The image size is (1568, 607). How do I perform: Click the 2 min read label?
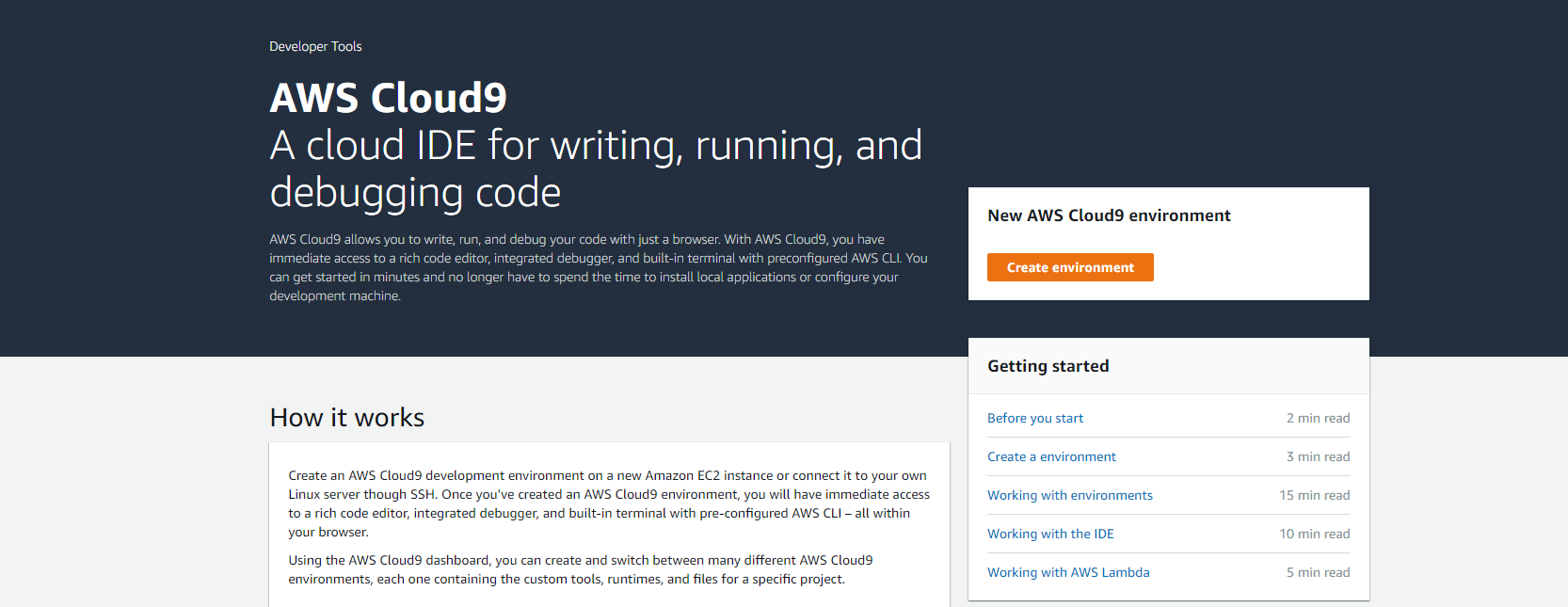click(1318, 418)
